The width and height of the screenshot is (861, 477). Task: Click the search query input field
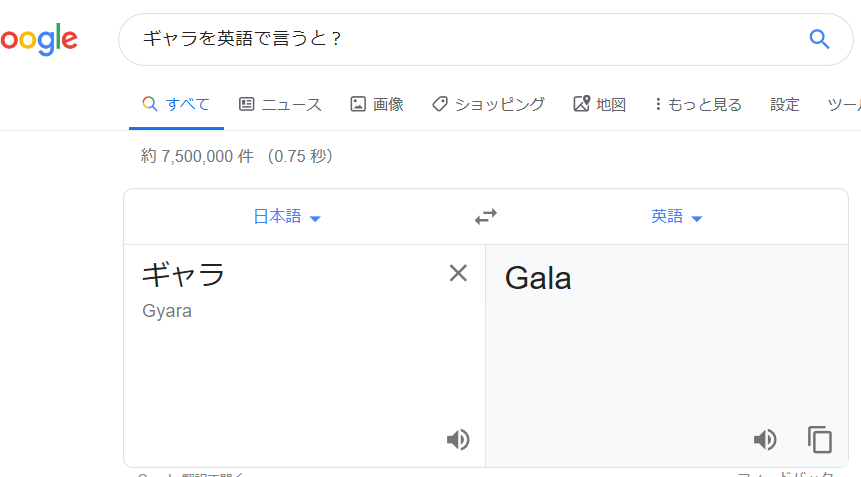[460, 40]
